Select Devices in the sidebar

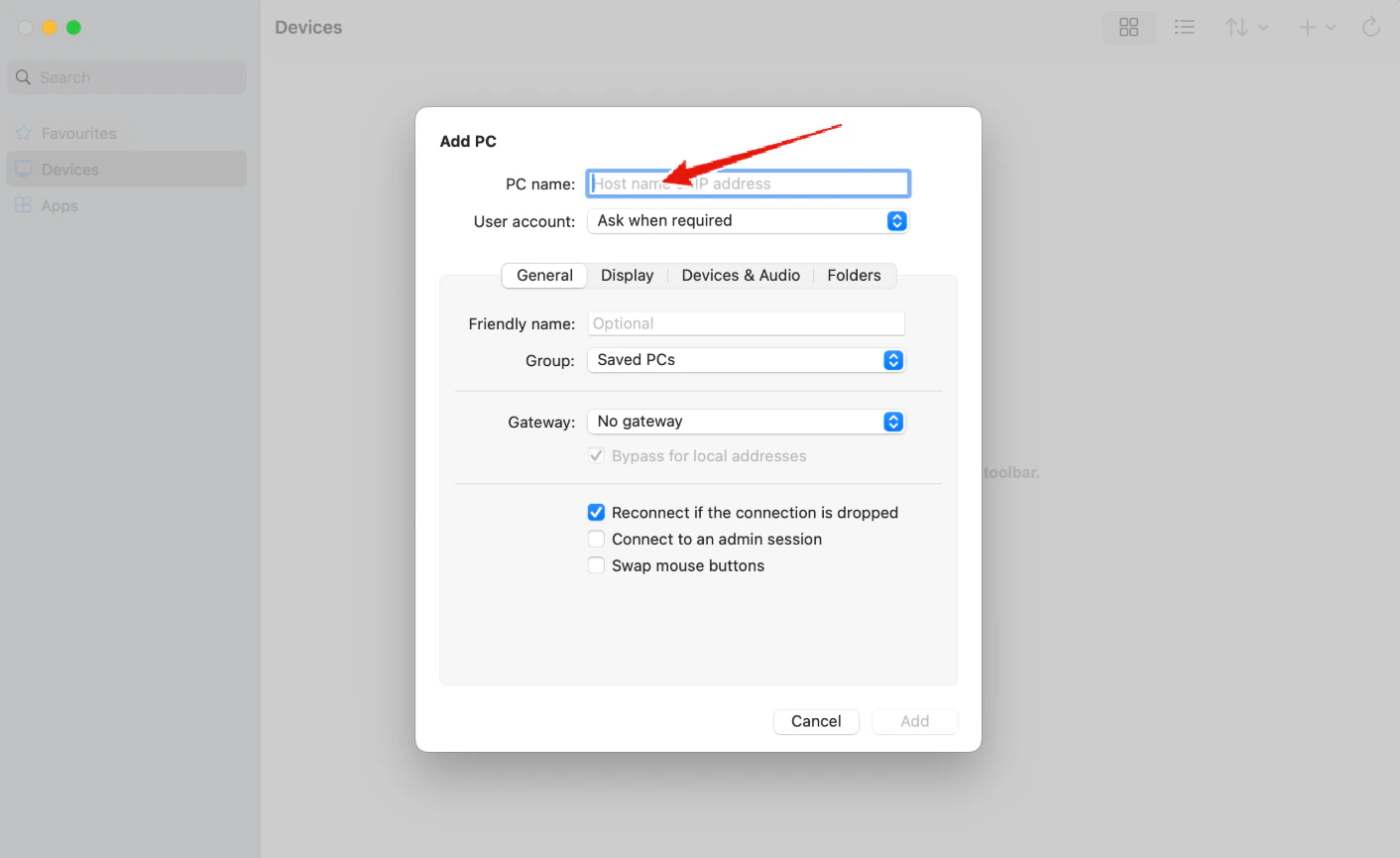click(71, 169)
